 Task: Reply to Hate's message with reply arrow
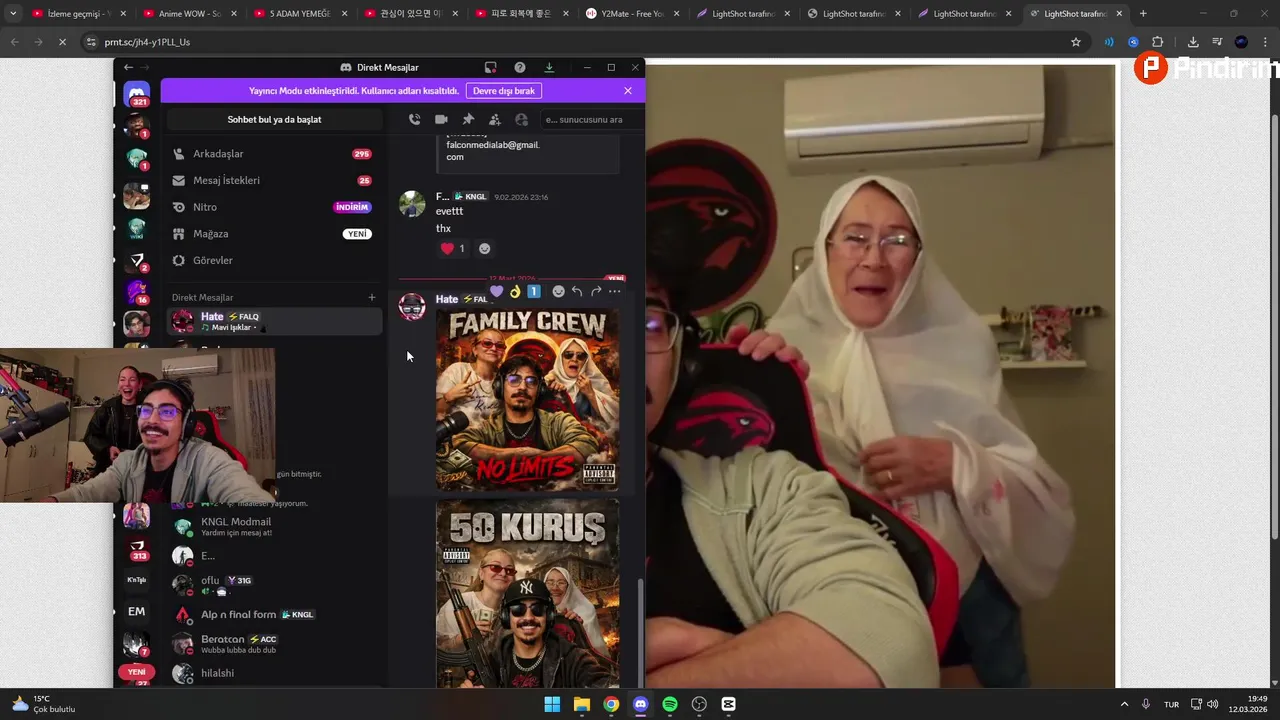click(x=577, y=291)
